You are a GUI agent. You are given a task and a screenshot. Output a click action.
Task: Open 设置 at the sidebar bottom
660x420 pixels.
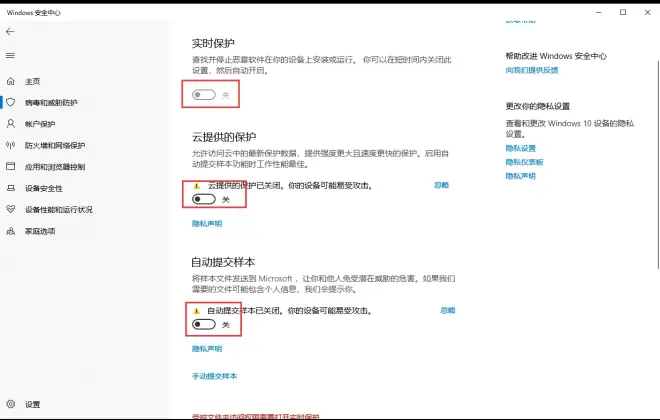pos(32,404)
